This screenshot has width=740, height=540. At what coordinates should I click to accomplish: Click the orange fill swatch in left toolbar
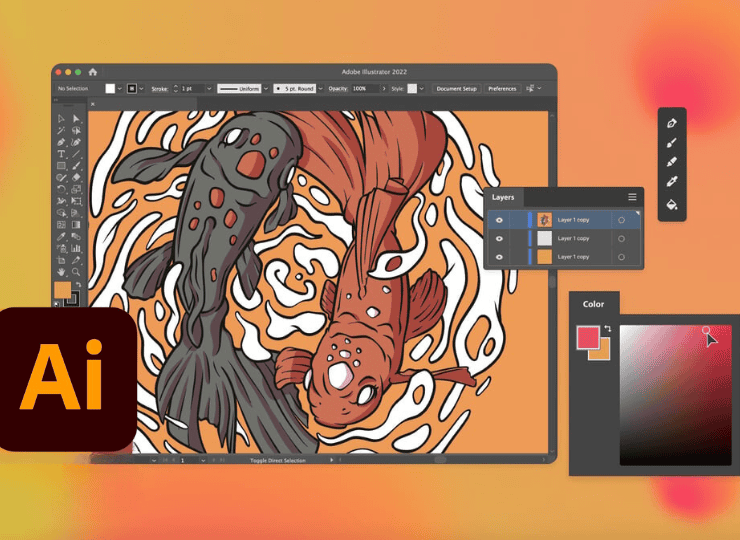coord(62,290)
